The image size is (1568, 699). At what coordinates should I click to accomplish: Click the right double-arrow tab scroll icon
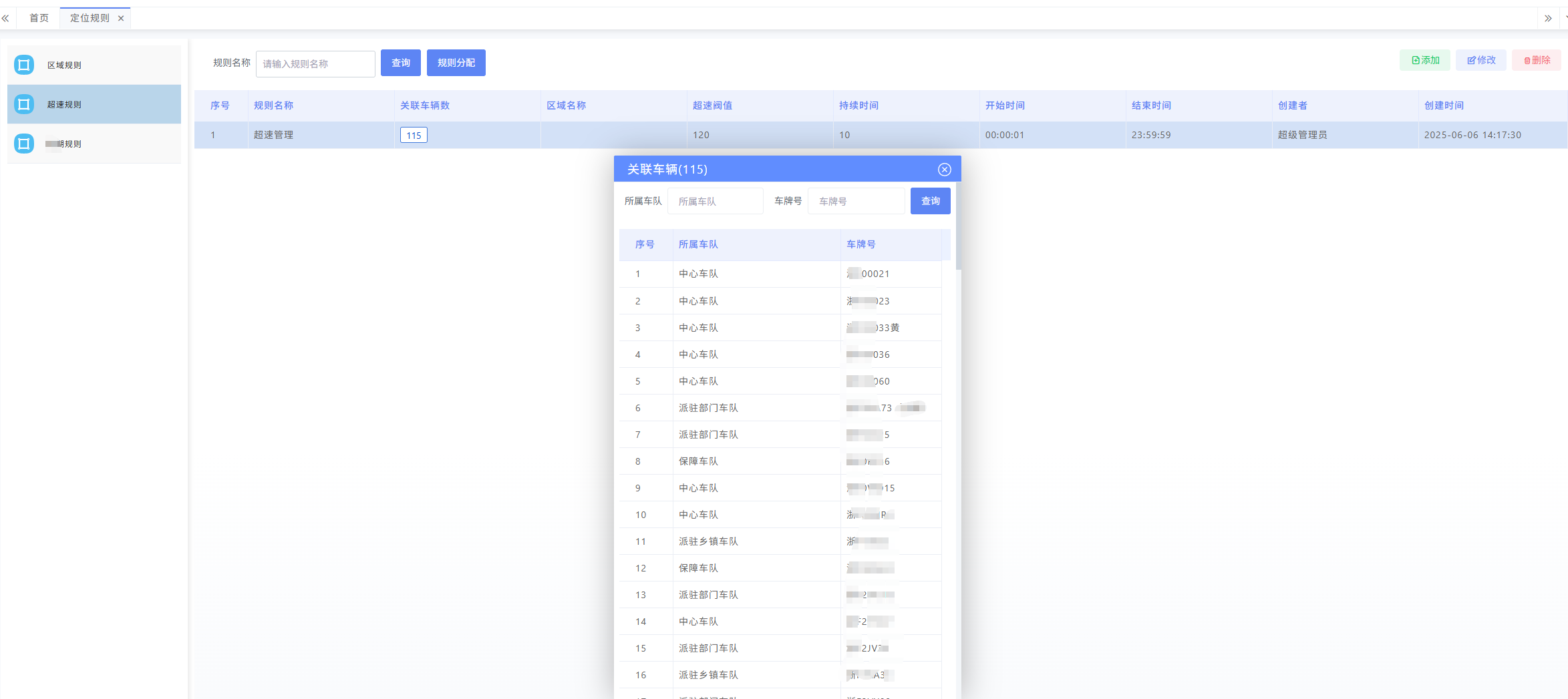(x=1548, y=18)
